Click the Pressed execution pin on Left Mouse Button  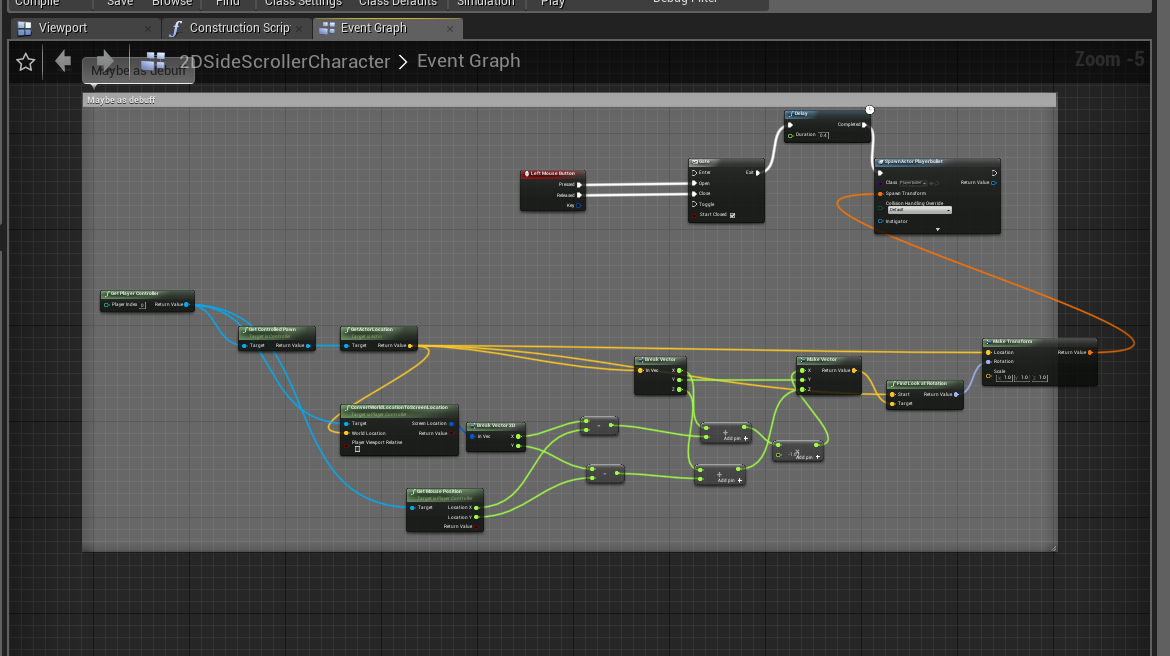tap(579, 184)
